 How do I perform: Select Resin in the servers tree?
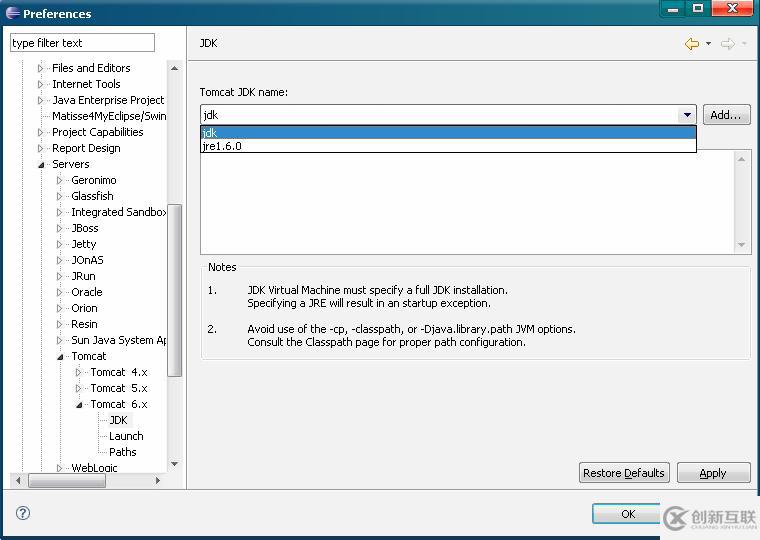[x=84, y=324]
